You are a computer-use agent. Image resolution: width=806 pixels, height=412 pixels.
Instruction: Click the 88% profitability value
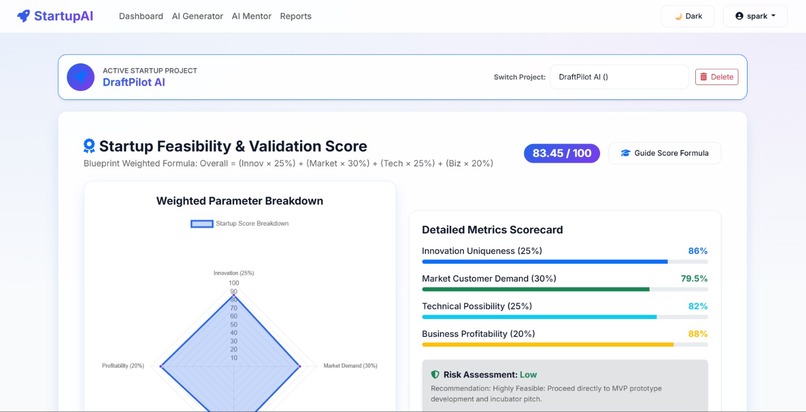[x=698, y=334]
